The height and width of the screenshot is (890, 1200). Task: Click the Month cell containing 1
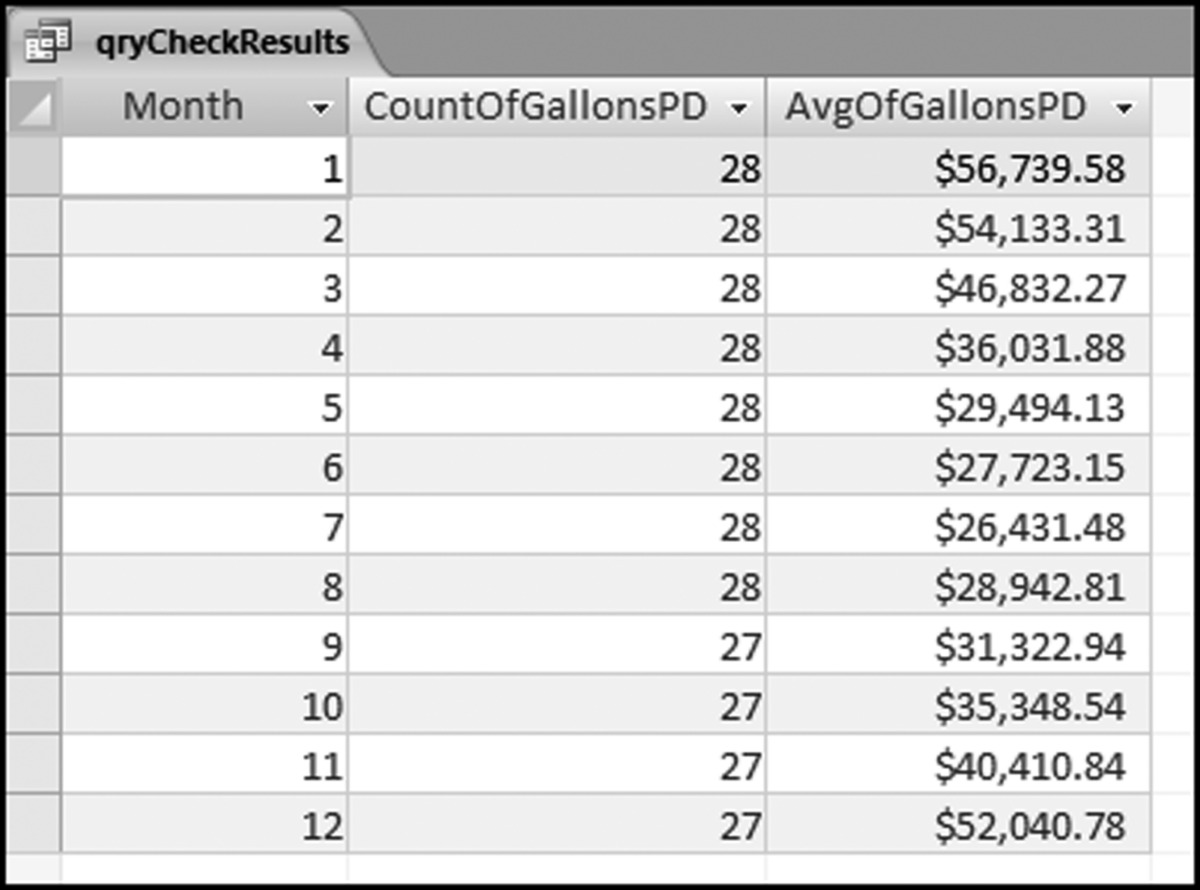coord(205,170)
